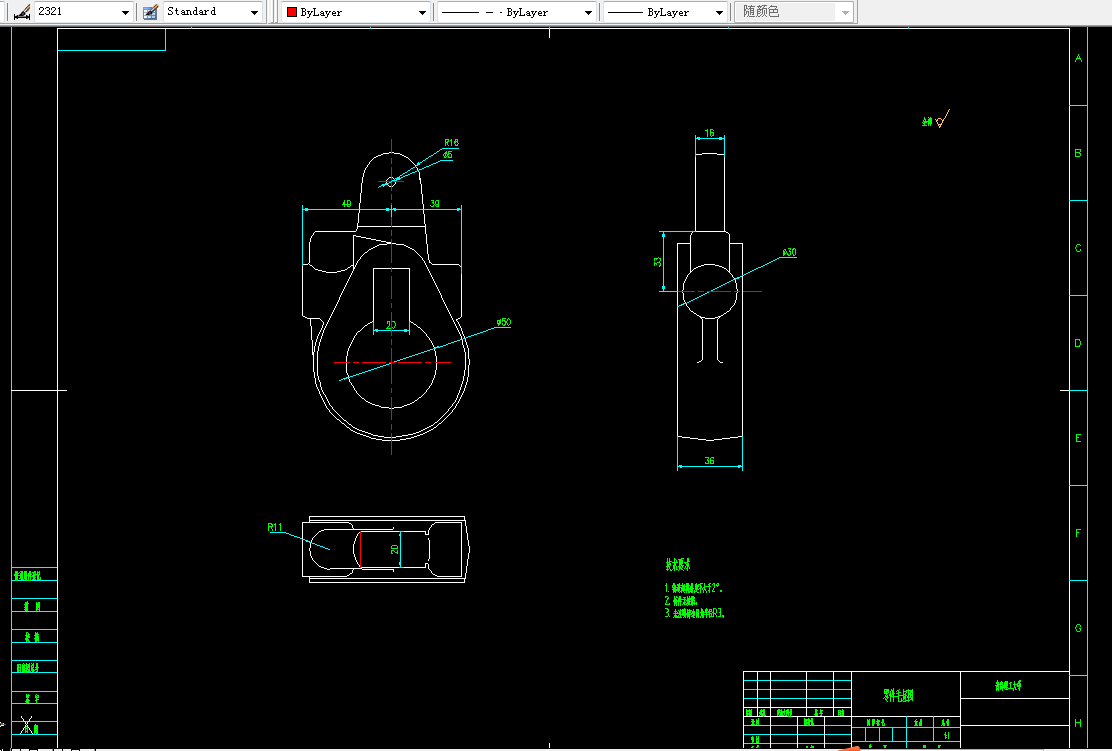Click zone letter E on the border

coord(1078,438)
